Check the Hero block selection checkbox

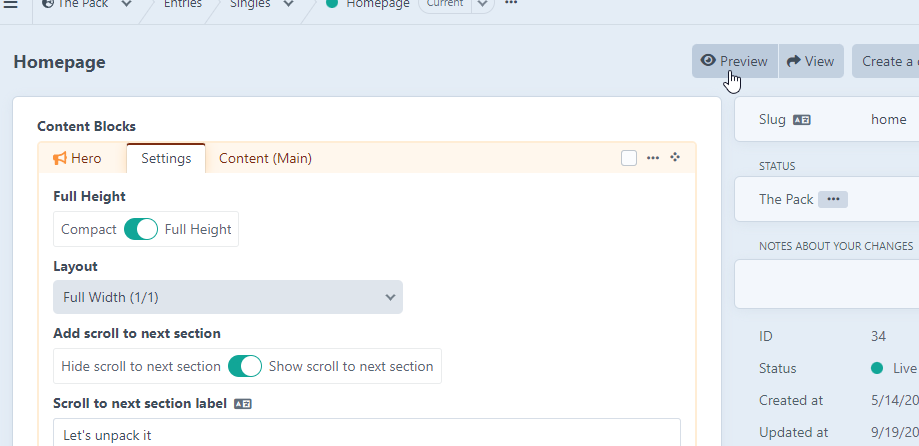coord(629,158)
